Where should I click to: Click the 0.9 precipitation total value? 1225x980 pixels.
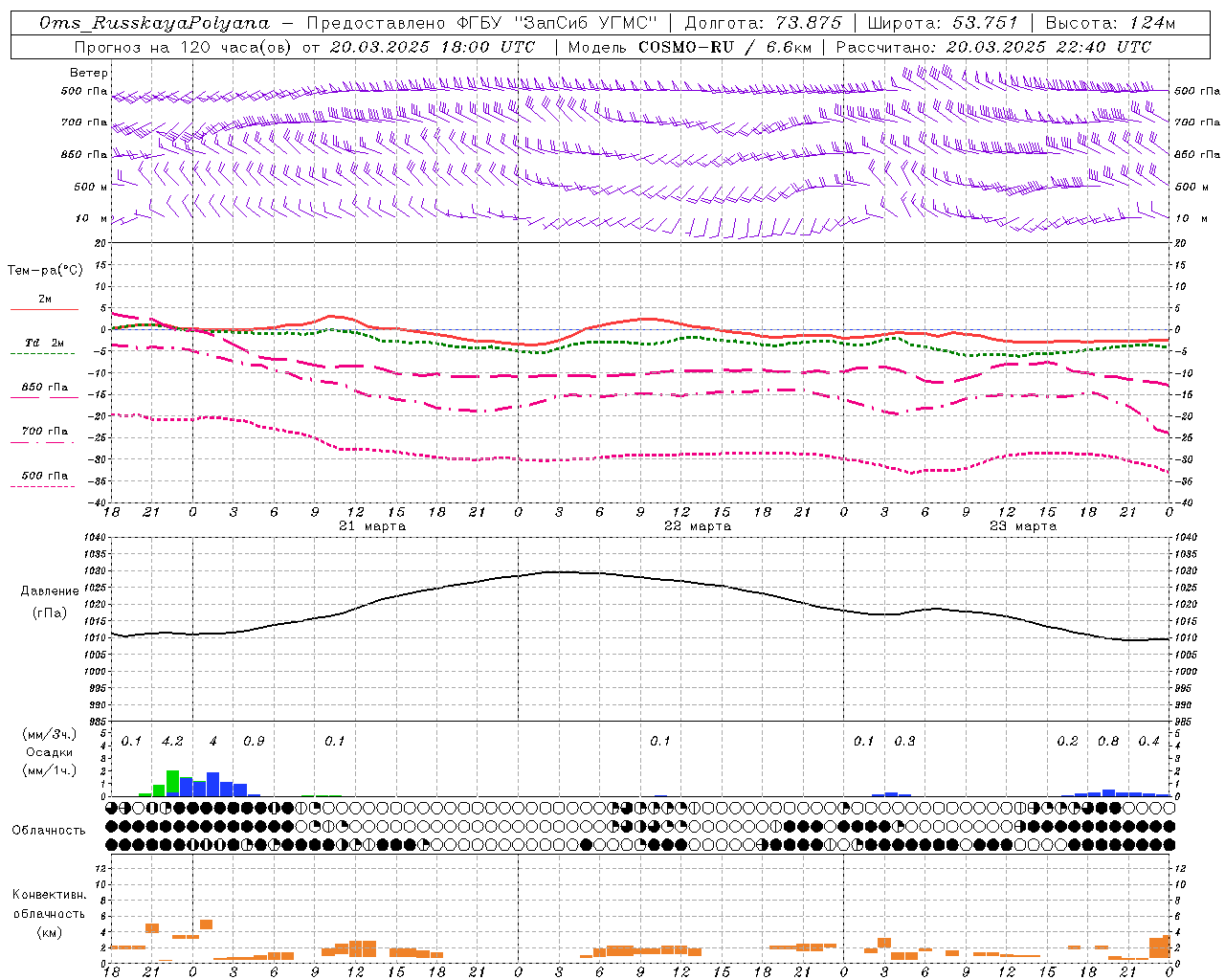pos(254,742)
